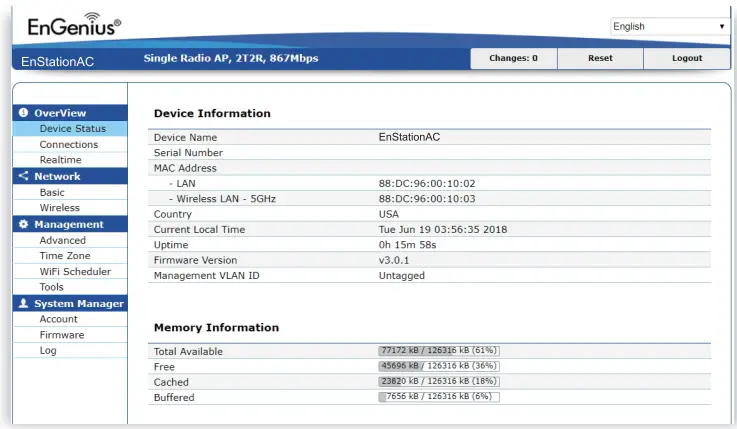Screen dimensions: 737x429
Task: Click the wireless MAC address 88:DC:96:00:10:03
Action: [427, 199]
